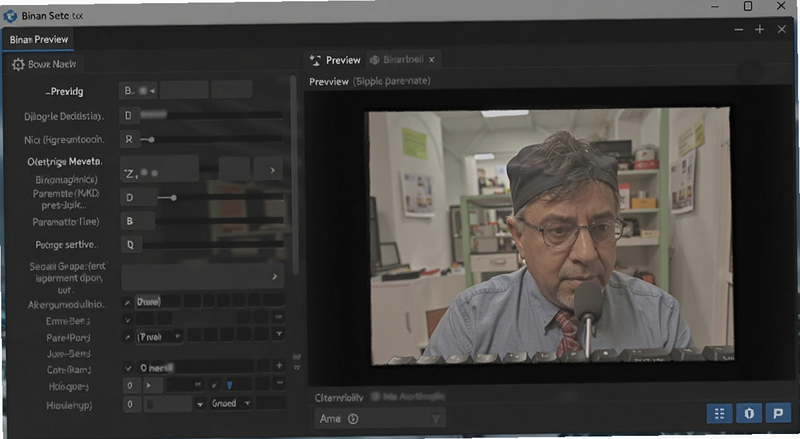Click the Q box of Pecrge sertive row

coord(130,245)
